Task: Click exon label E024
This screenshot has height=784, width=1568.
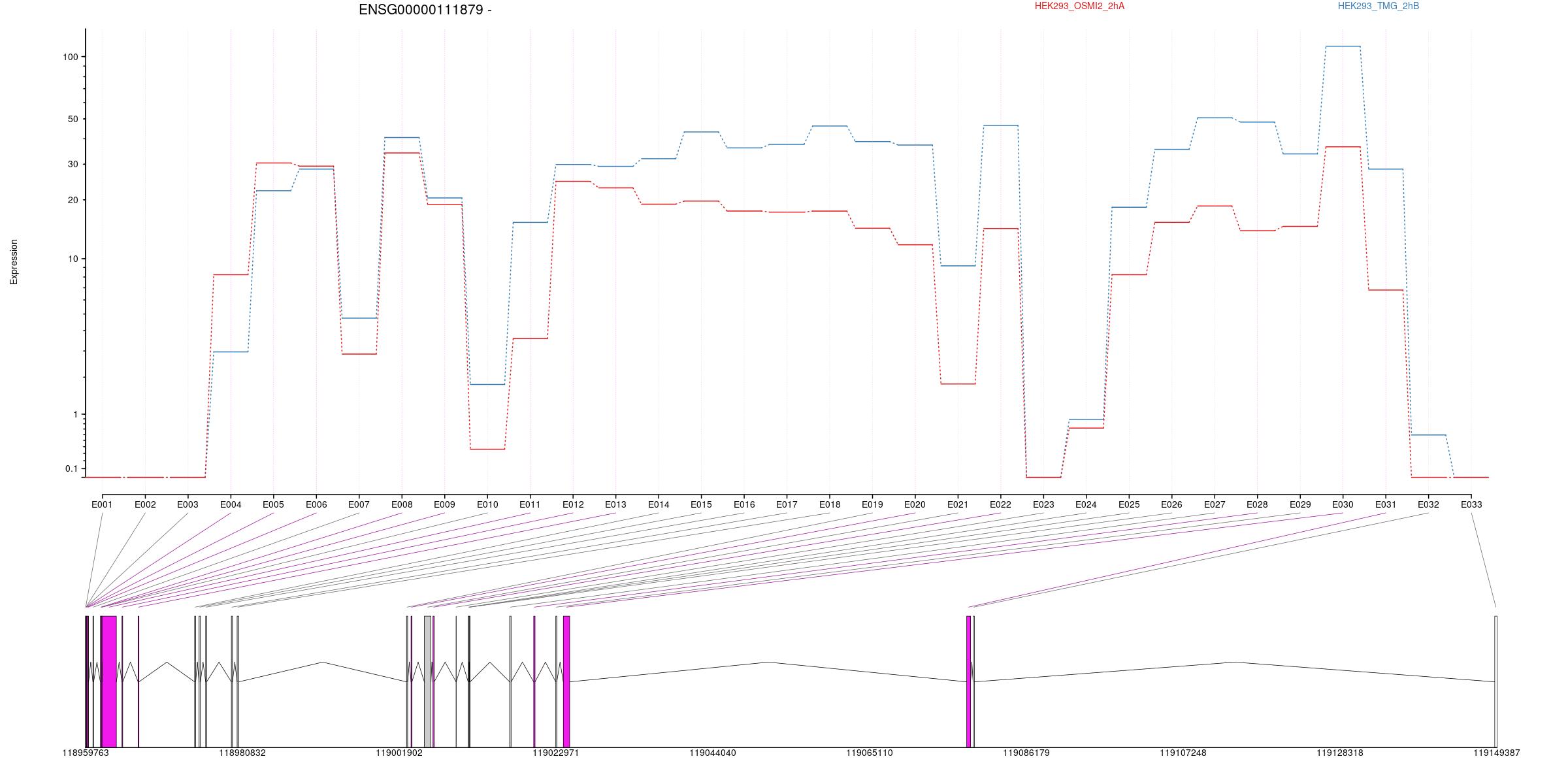Action: 1086,504
